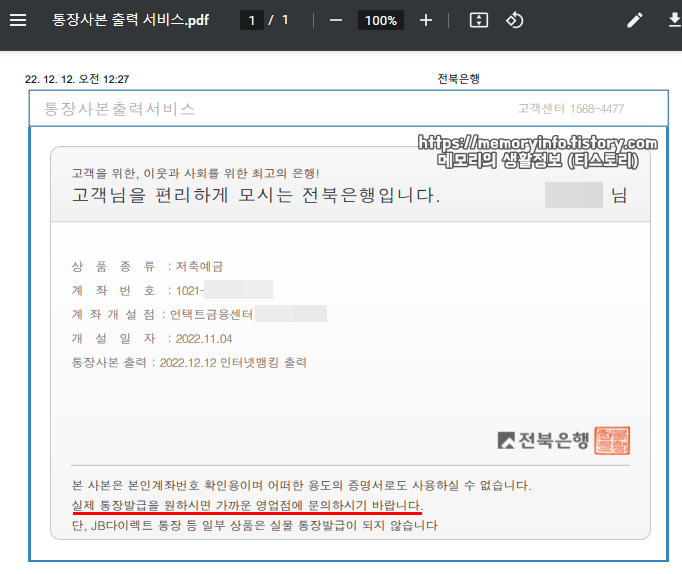The height and width of the screenshot is (574, 682).
Task: Click the 전북은행 page header text
Action: click(458, 79)
